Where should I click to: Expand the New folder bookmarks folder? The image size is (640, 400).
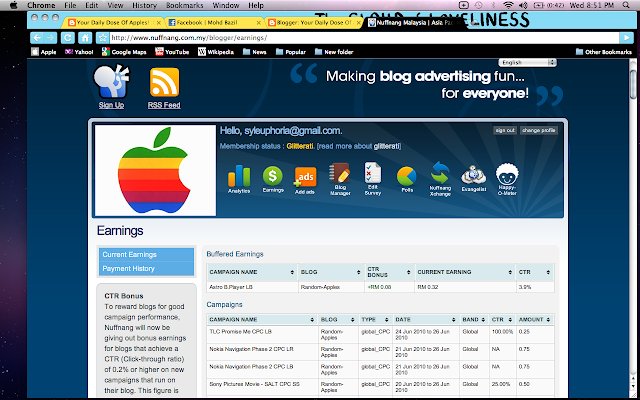pyautogui.click(x=334, y=52)
